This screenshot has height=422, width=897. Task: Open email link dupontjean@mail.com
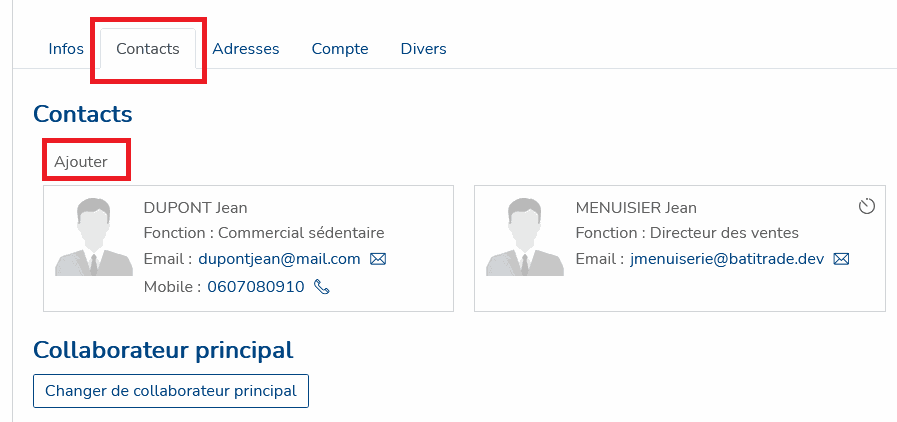pyautogui.click(x=279, y=260)
